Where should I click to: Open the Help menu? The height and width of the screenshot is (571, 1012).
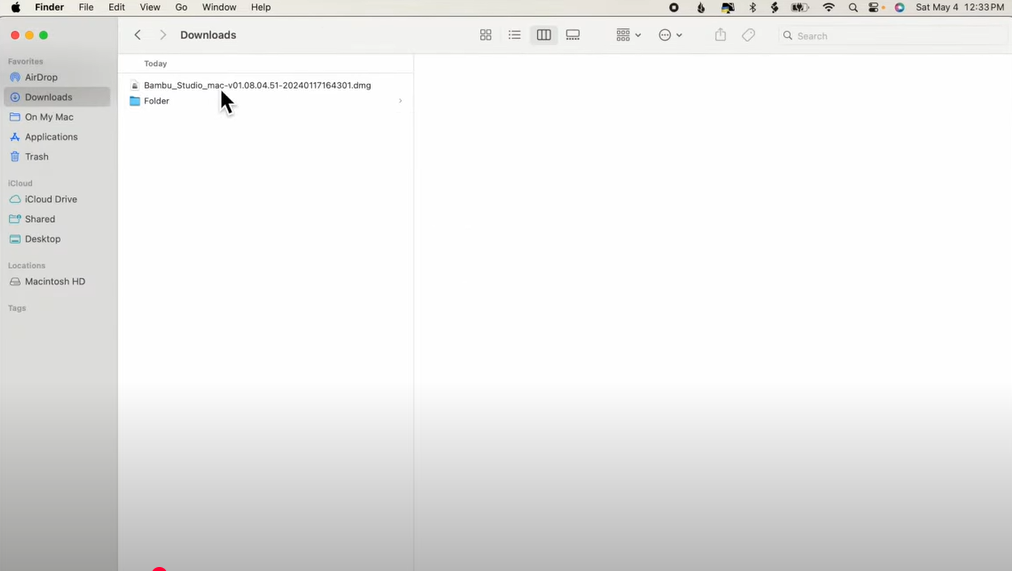[x=261, y=7]
